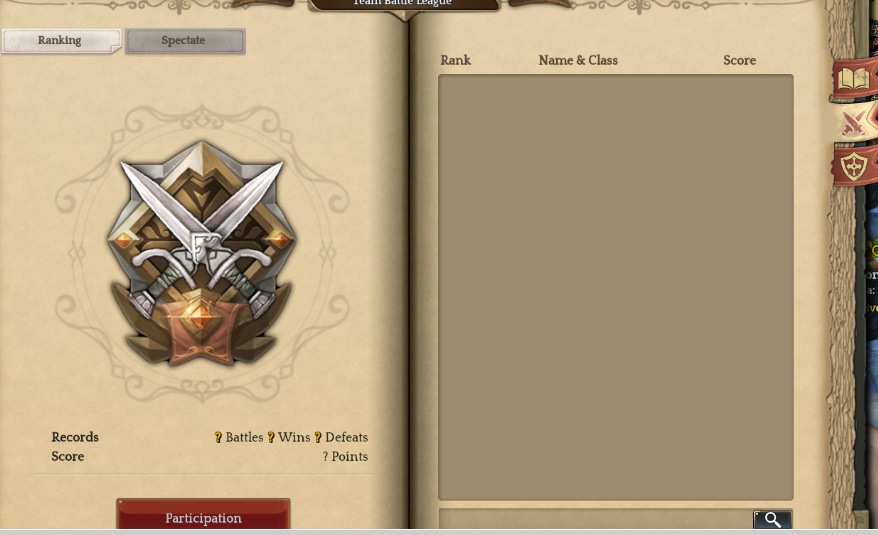The image size is (878, 535).
Task: Click the Records label
Action: 75,438
